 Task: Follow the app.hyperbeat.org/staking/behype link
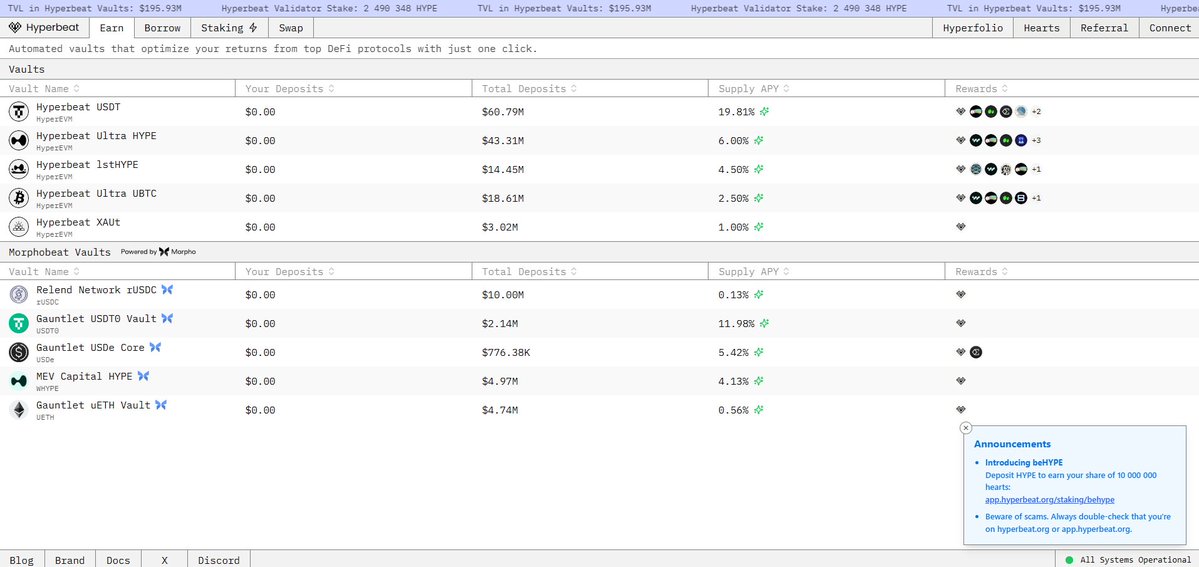coord(1049,500)
